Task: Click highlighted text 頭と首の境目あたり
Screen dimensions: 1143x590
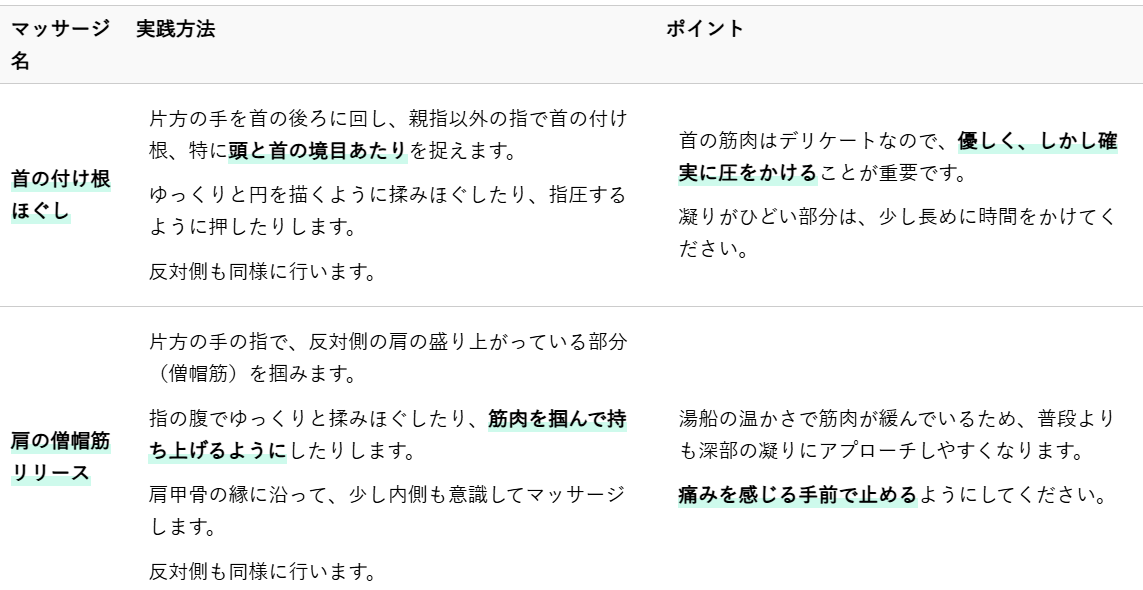Action: (318, 151)
